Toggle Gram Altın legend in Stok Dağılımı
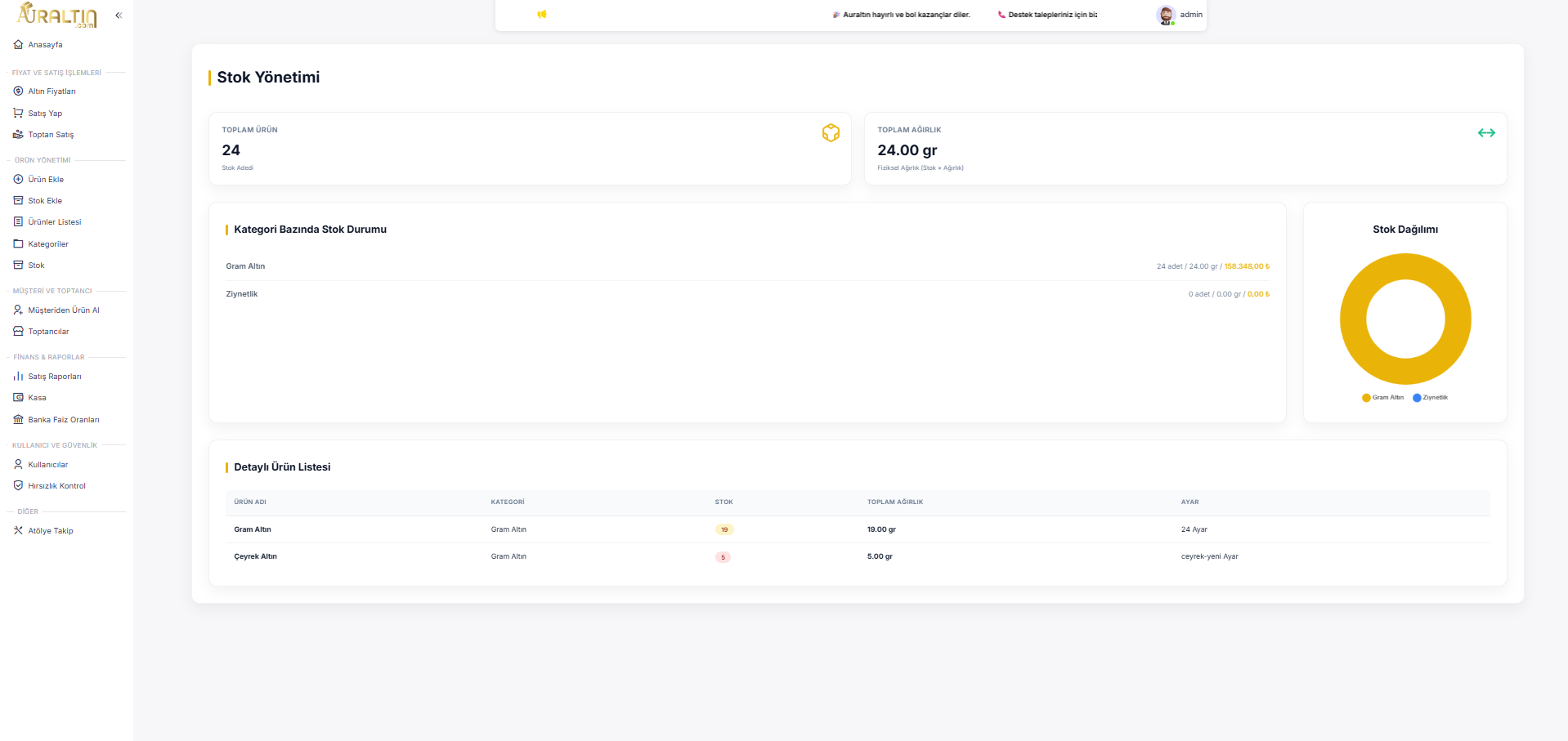The height and width of the screenshot is (741, 1568). pyautogui.click(x=1382, y=398)
